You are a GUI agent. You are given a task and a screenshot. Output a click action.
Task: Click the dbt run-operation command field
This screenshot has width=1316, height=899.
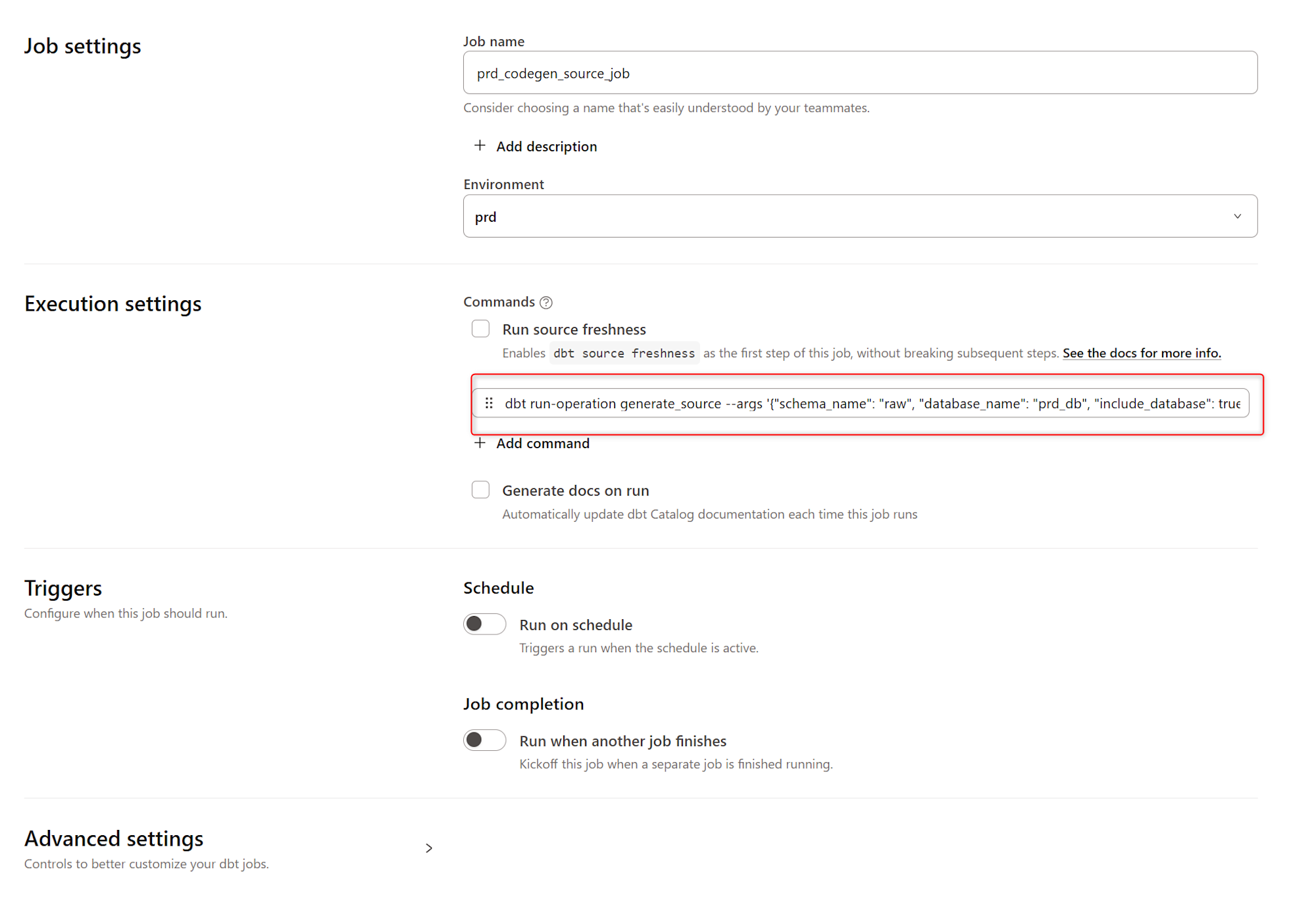coord(869,403)
